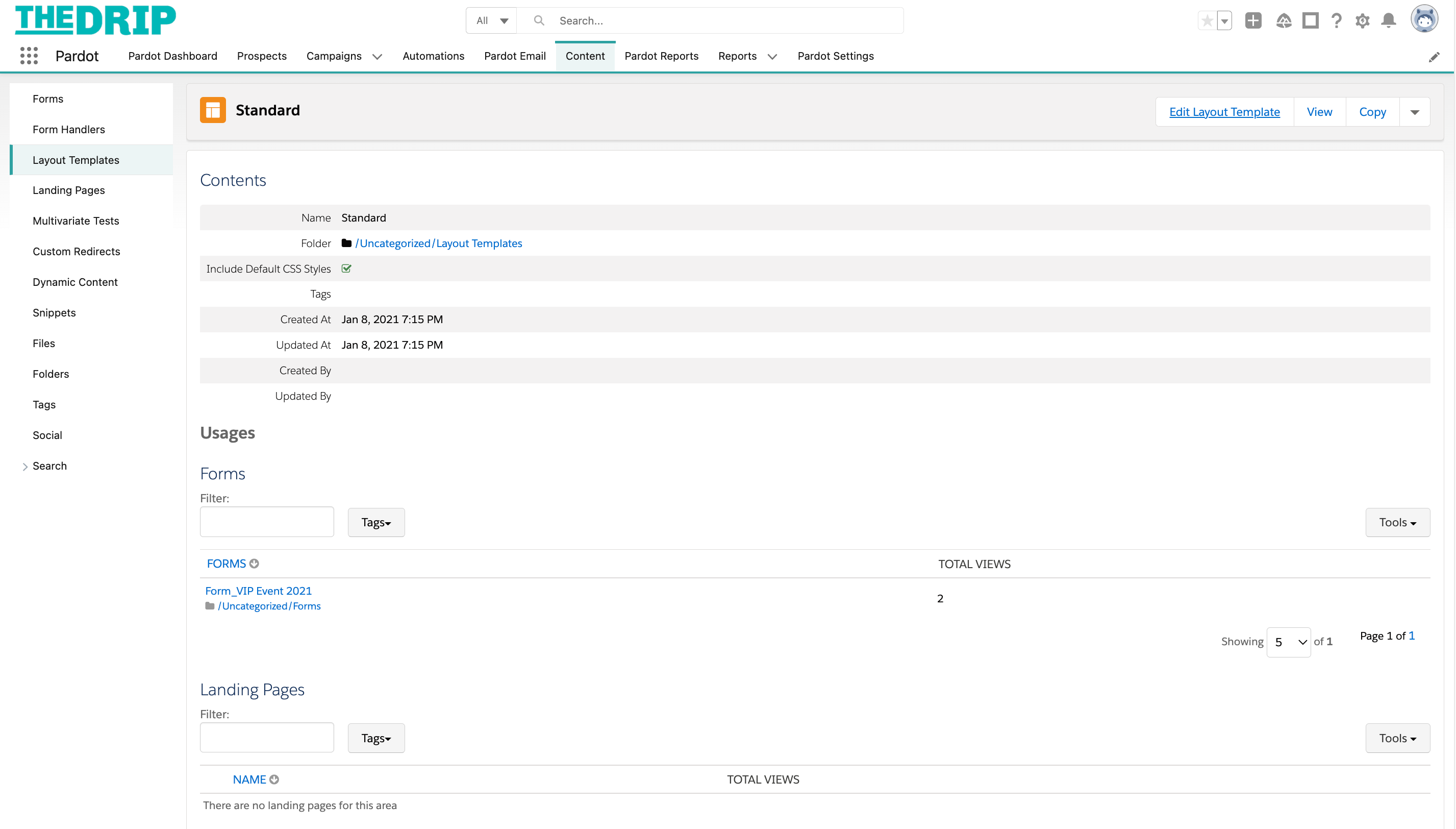Go to page 1 pagination link

click(x=1412, y=636)
